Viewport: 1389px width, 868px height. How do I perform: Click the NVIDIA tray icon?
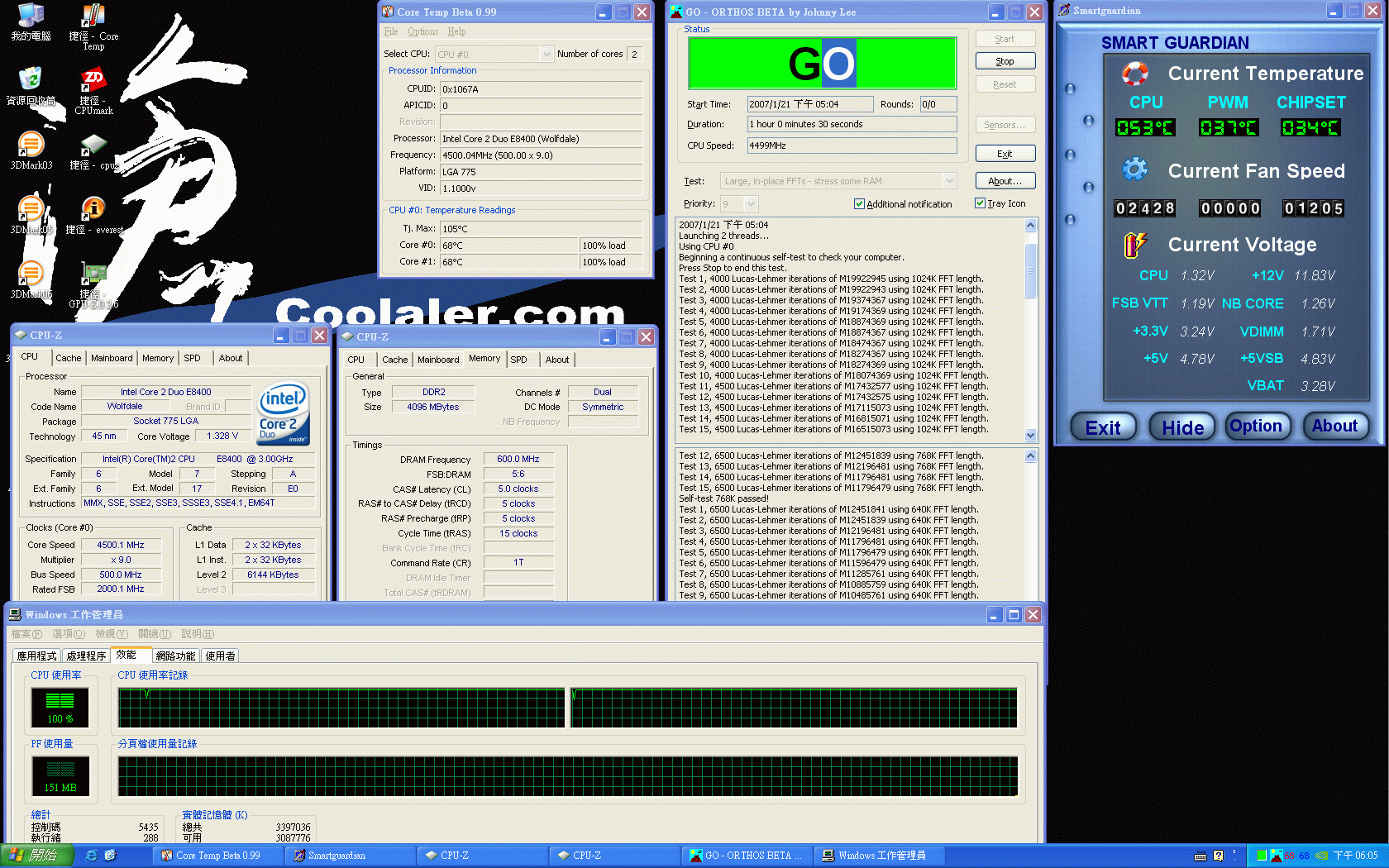[1321, 856]
